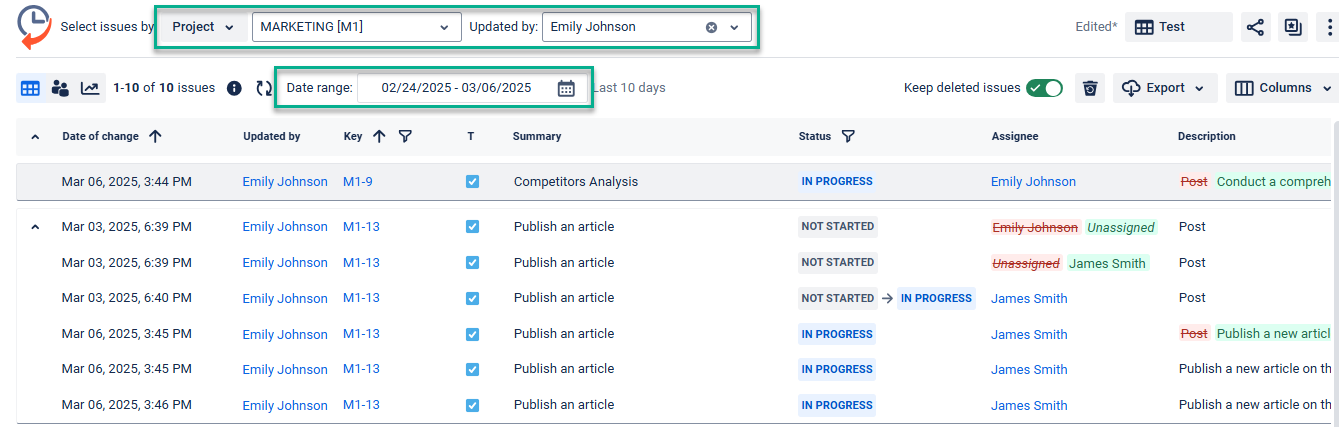
Task: Click the share icon button
Action: pyautogui.click(x=1255, y=27)
